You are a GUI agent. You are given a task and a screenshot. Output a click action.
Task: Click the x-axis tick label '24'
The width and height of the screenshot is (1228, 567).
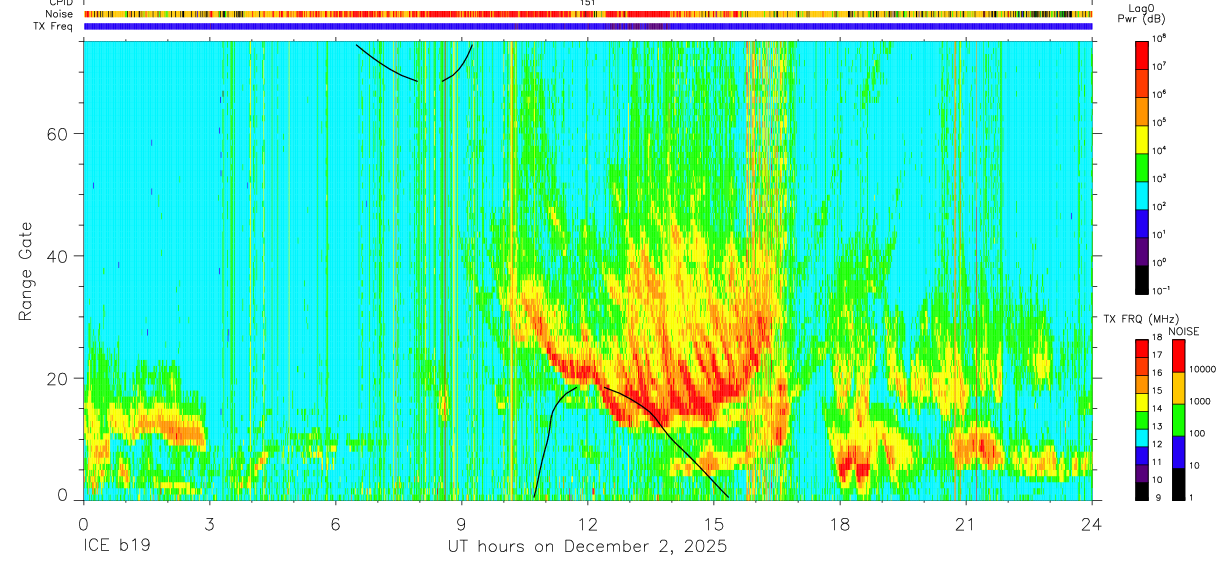click(1092, 523)
